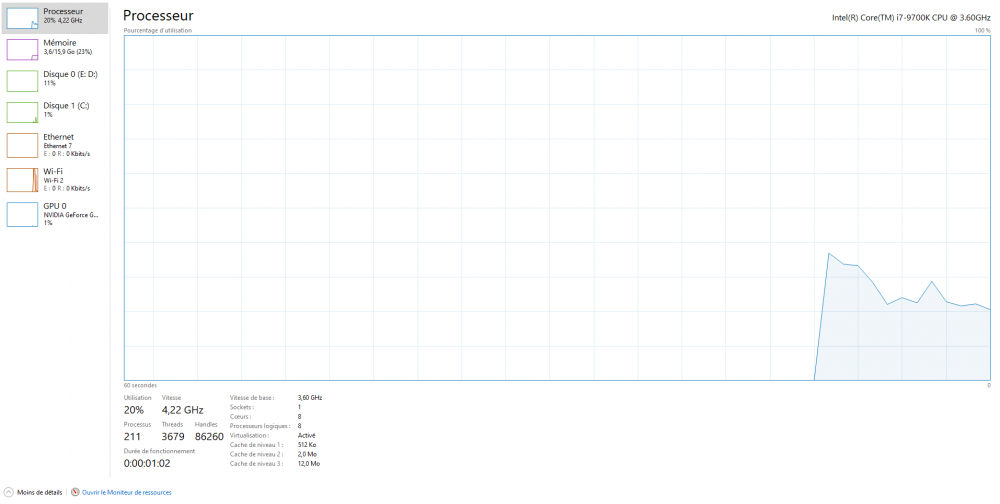
Task: Click the Mémoire 3,6/15,9 Go (23%) text
Action: point(68,52)
